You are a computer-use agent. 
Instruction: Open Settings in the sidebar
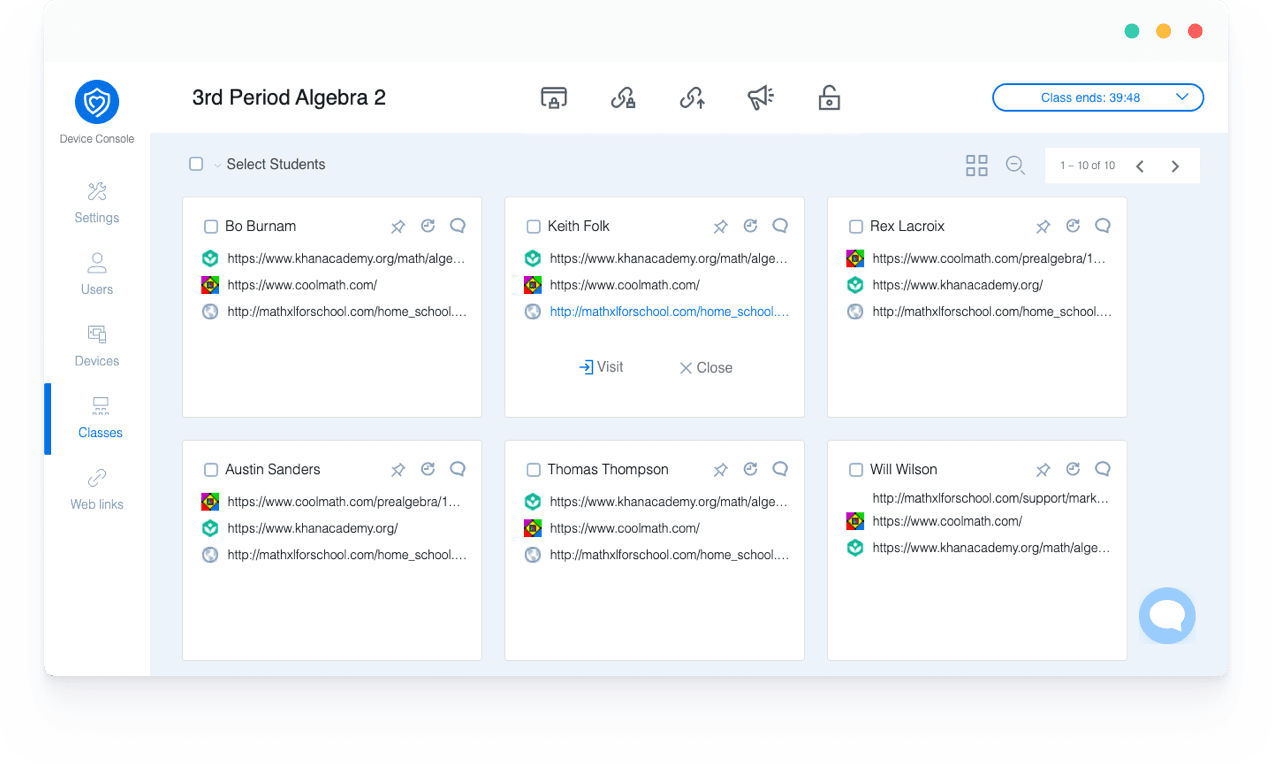[97, 203]
